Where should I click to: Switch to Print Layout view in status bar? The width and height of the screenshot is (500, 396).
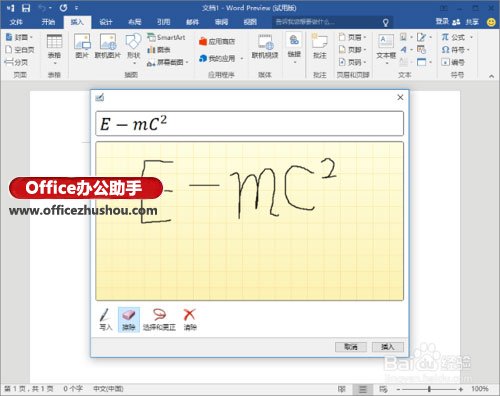(363, 389)
